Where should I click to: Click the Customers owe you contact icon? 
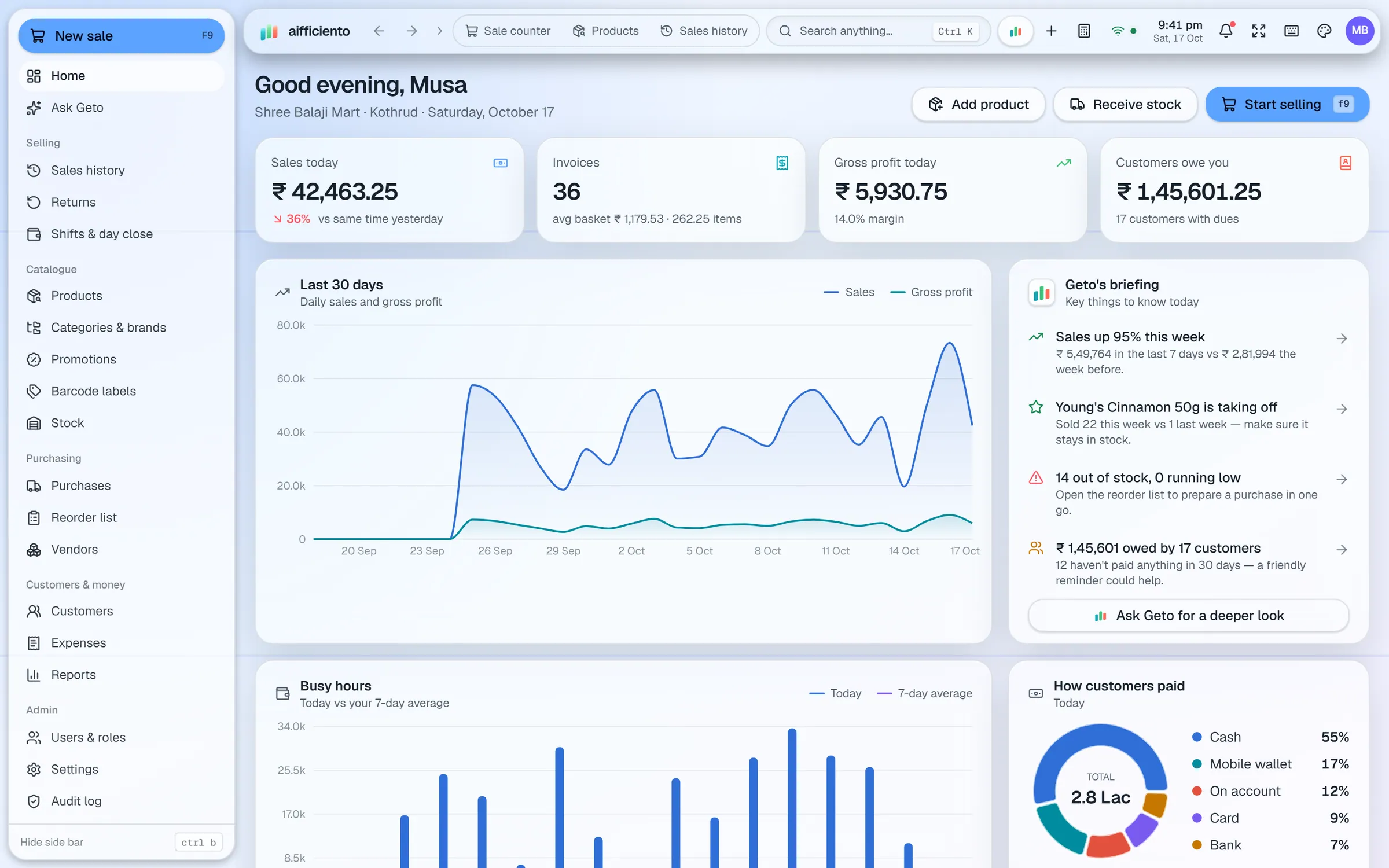[1346, 163]
